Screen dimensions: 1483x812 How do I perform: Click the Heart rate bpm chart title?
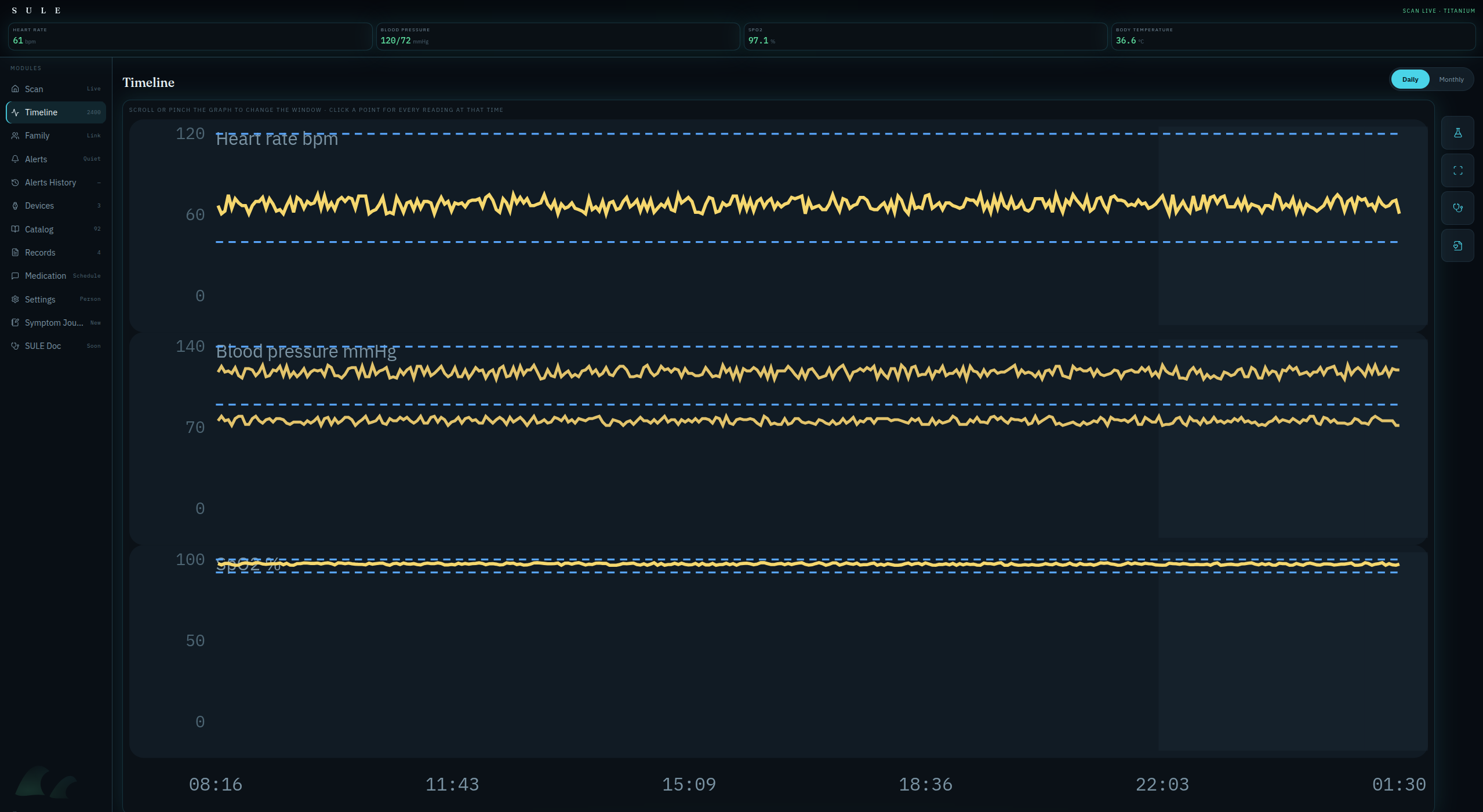pos(277,139)
